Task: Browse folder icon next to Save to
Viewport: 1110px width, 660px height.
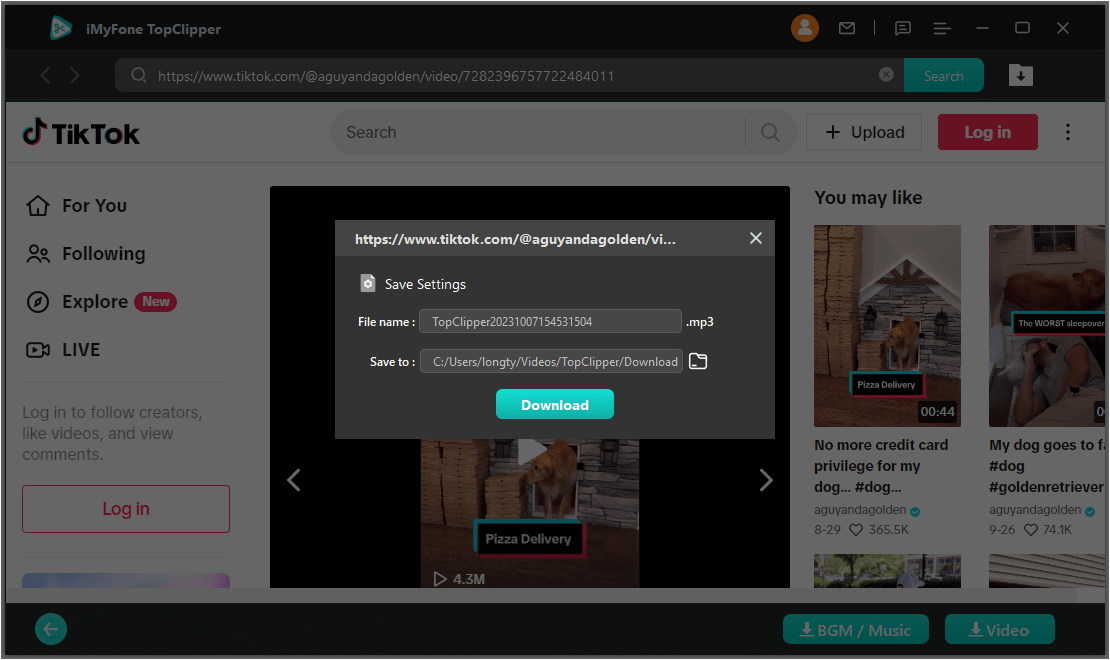Action: coord(698,361)
